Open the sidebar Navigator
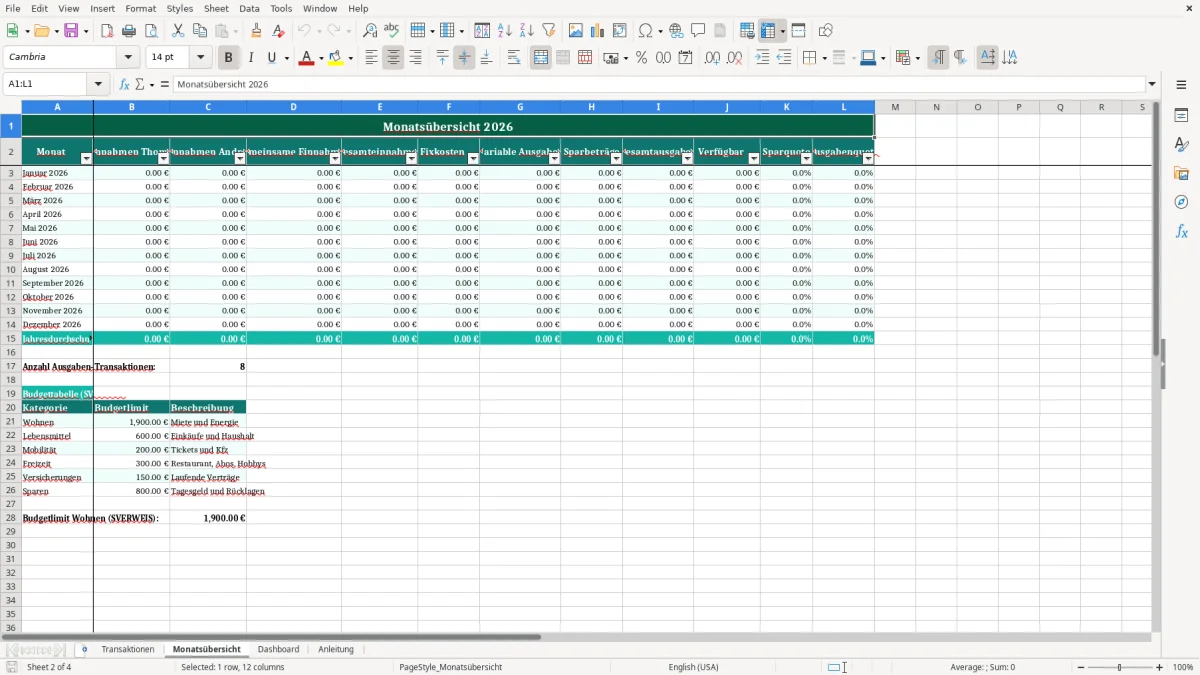The image size is (1200, 675). (1181, 203)
